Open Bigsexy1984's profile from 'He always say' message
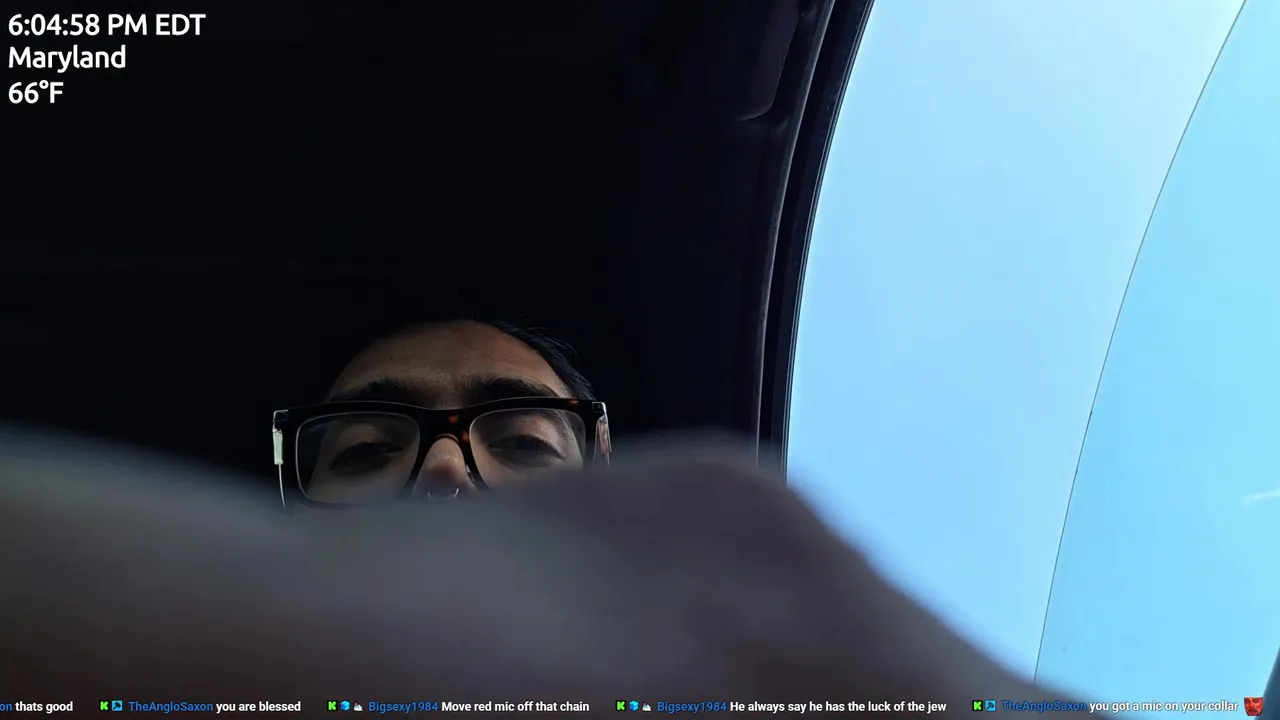1280x720 pixels. [692, 706]
